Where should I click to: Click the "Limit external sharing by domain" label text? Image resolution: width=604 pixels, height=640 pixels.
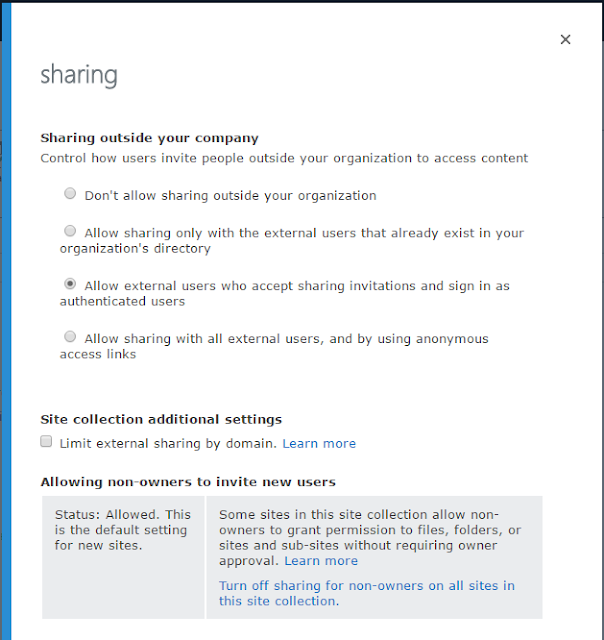point(168,444)
